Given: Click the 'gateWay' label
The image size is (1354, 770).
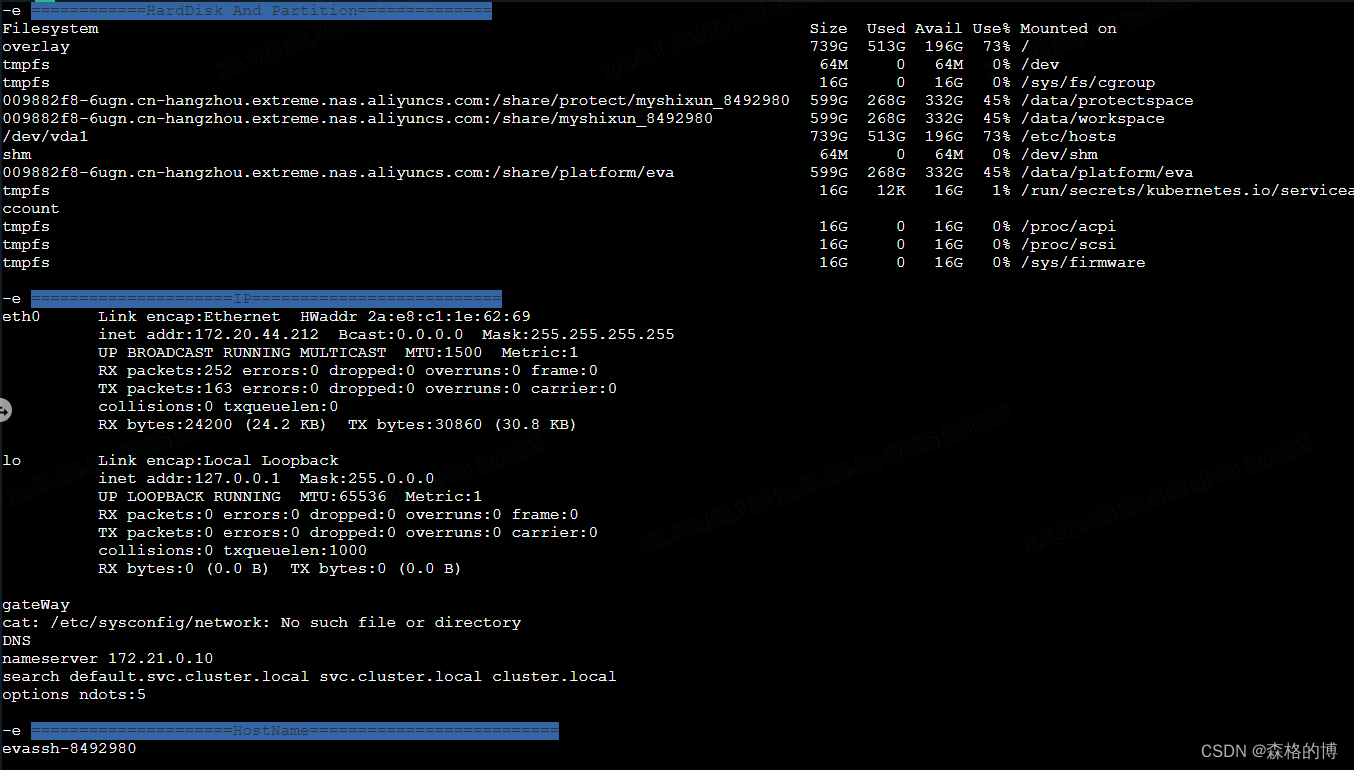Looking at the screenshot, I should 36,605.
